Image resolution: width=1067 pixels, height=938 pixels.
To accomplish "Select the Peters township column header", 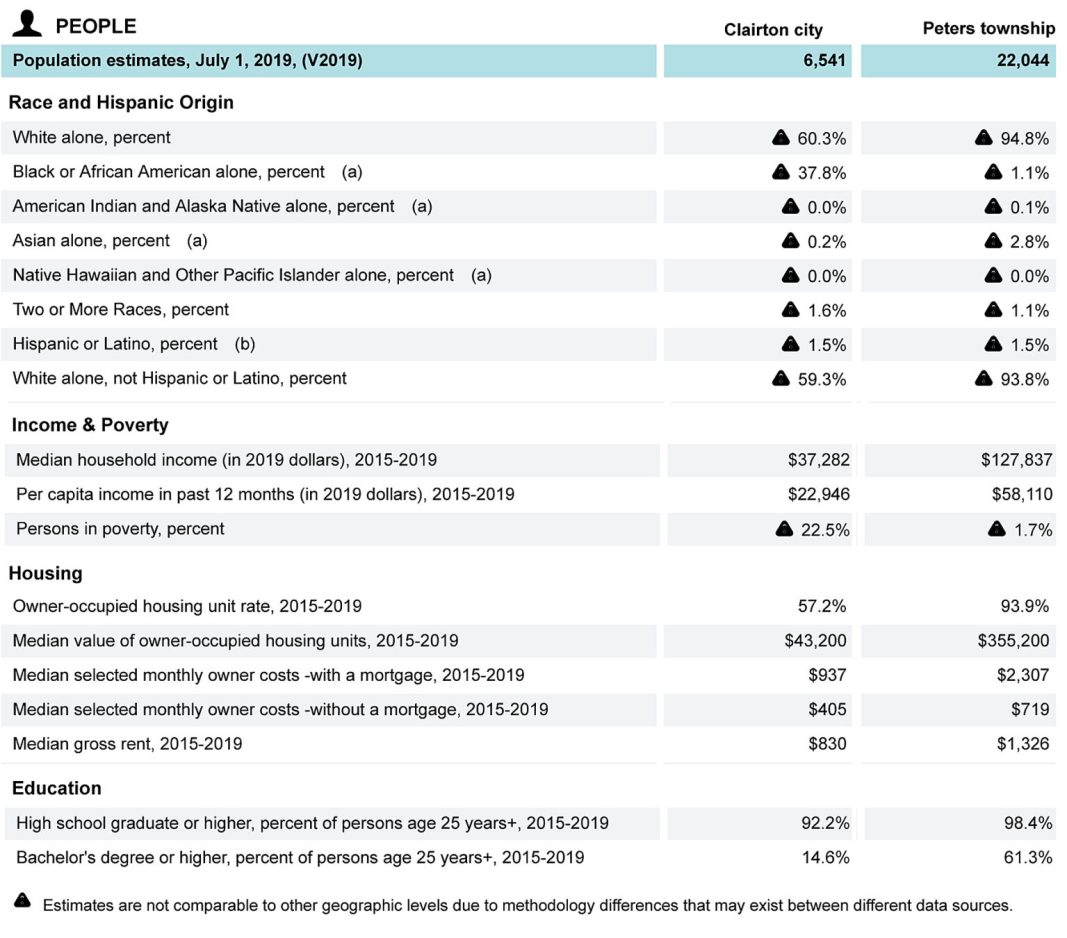I will [988, 29].
